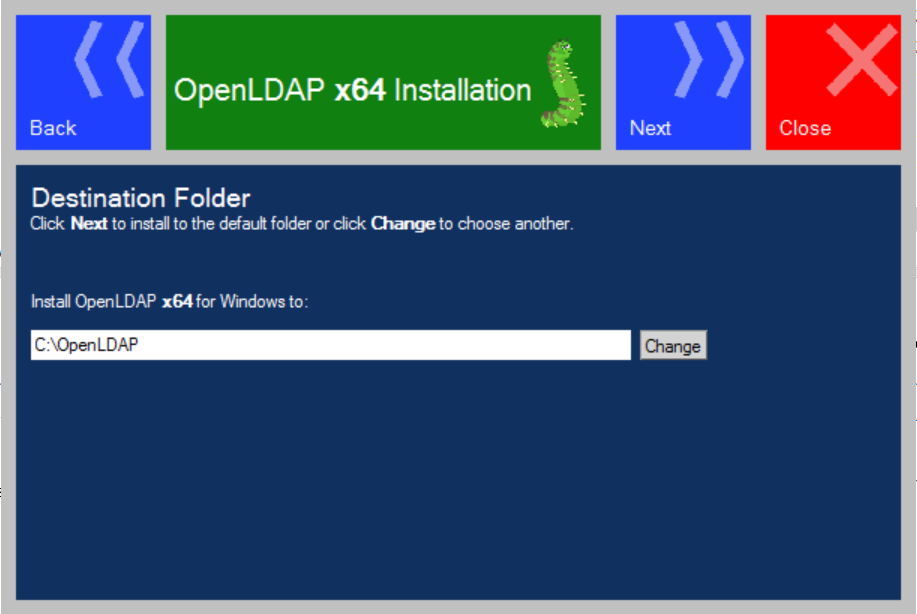Click the OpenLDAP x64 Installation title text
Screen dimensions: 917x614
[x=352, y=90]
